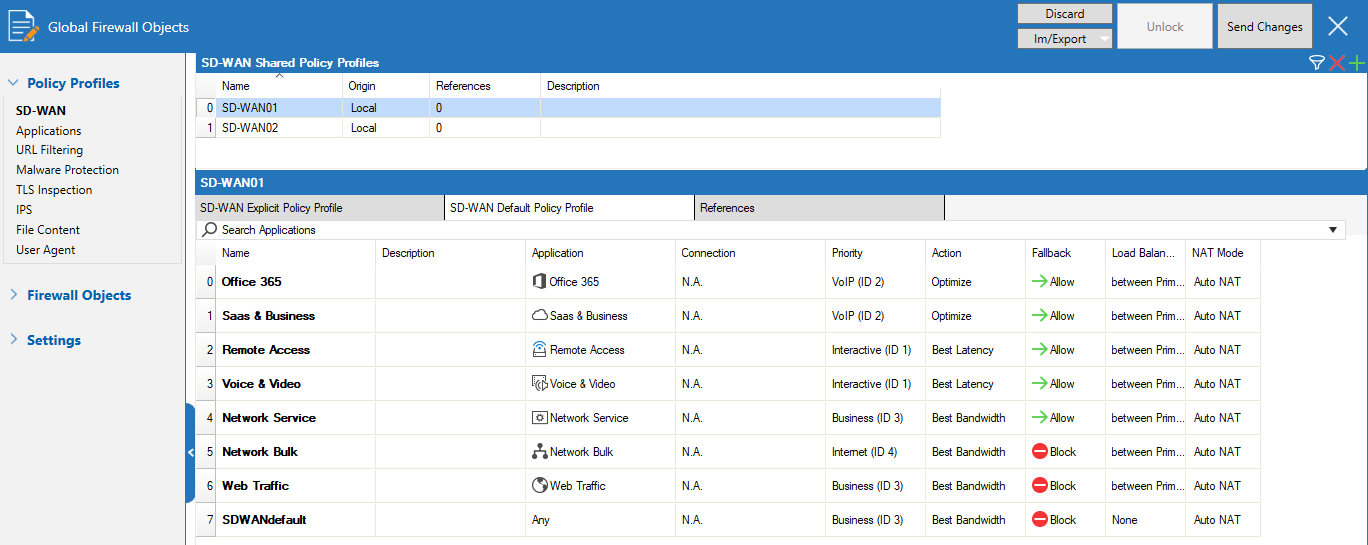Click the Search Applications input field
Image resolution: width=1368 pixels, height=545 pixels.
770,230
